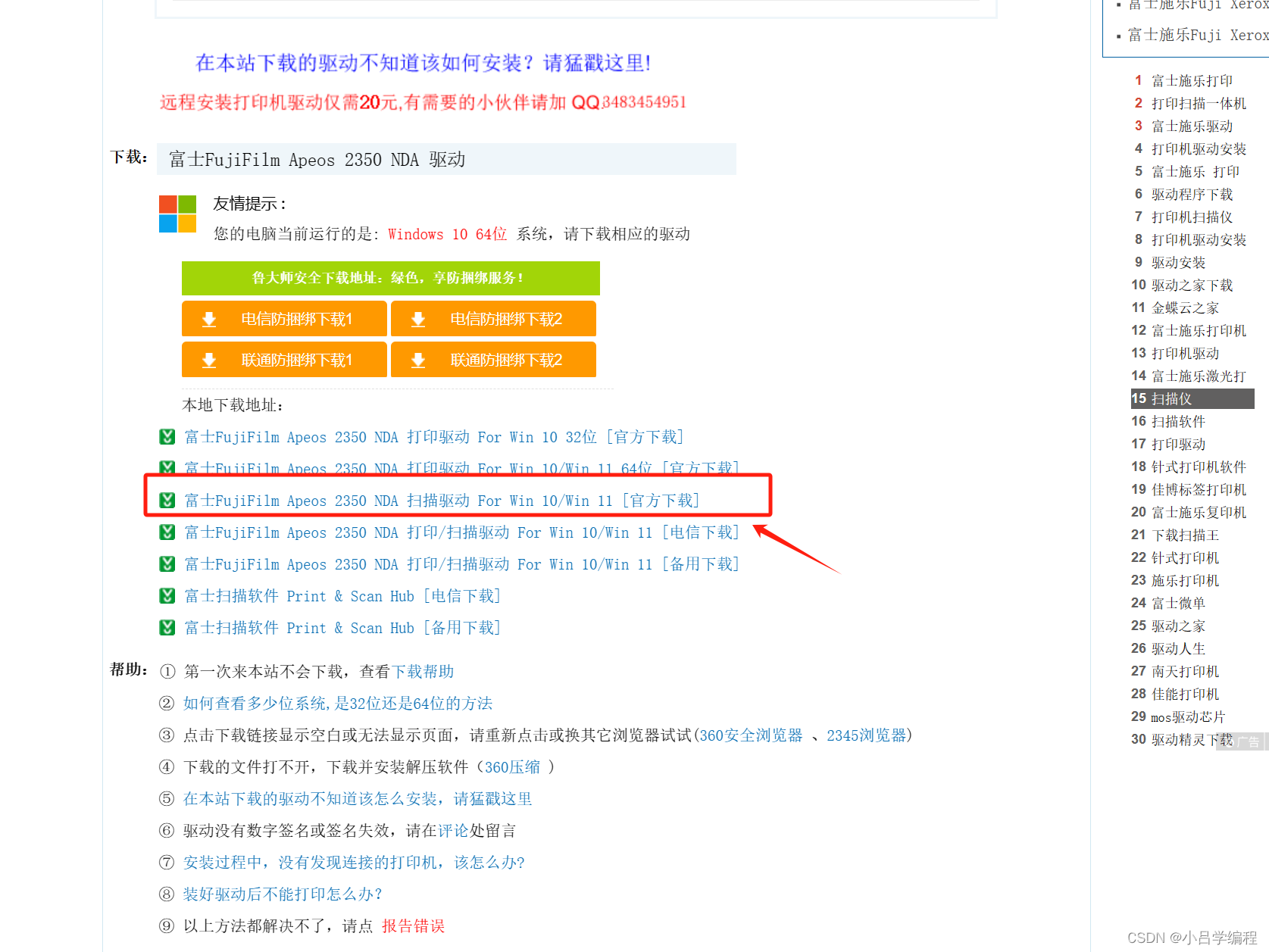Open the 在本站下载的驱动不知道该如何安装 headline link
Screen dimensions: 1269x952
pyautogui.click(x=423, y=63)
